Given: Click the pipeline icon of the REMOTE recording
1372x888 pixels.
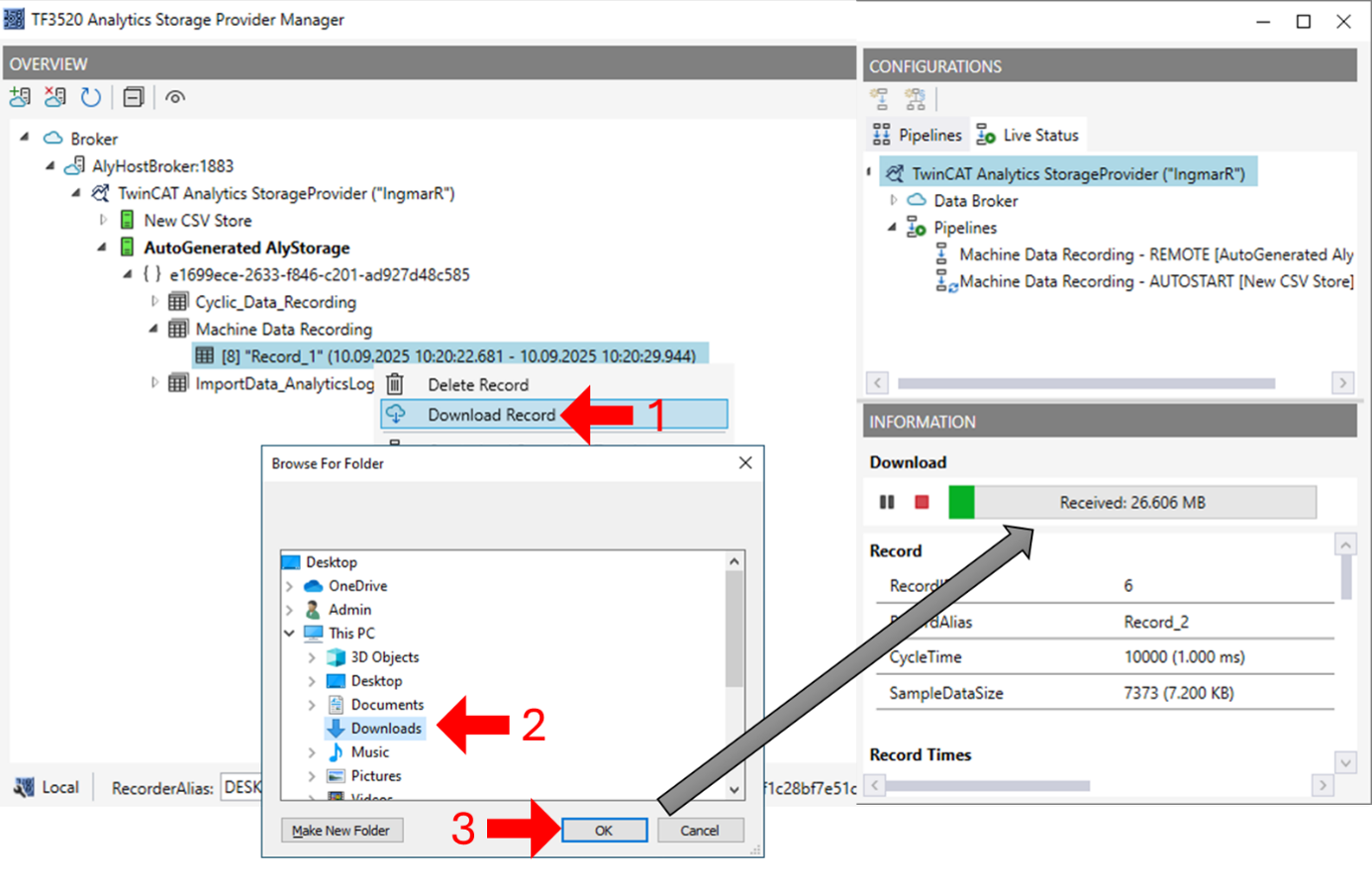Looking at the screenshot, I should (941, 254).
